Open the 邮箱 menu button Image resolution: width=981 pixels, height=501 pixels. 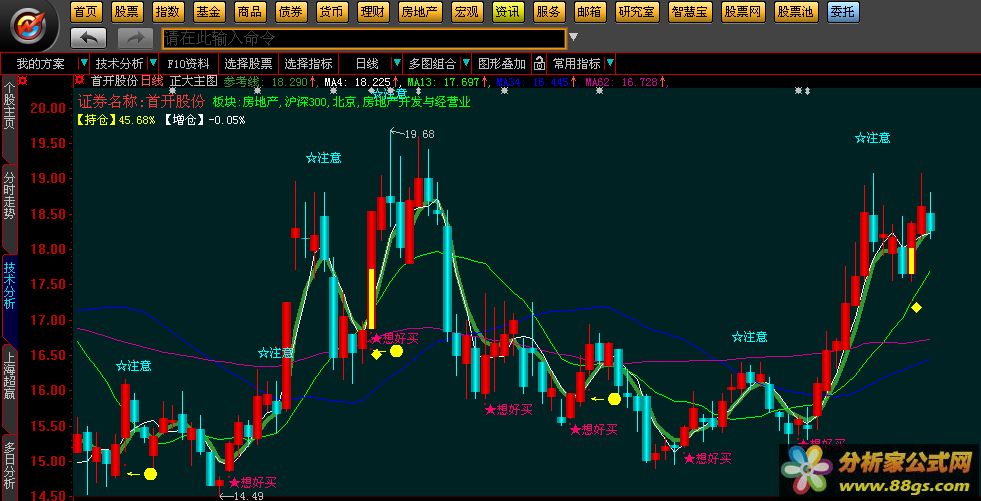(x=590, y=11)
